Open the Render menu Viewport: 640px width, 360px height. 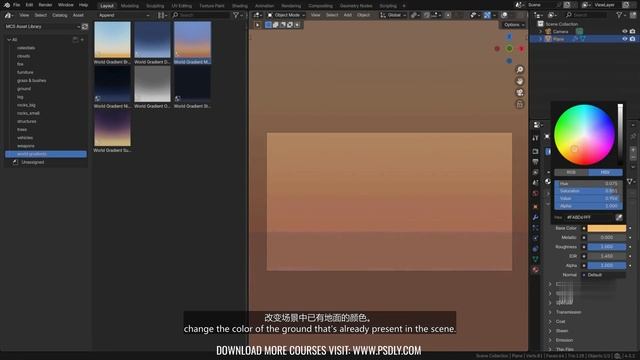coord(45,5)
